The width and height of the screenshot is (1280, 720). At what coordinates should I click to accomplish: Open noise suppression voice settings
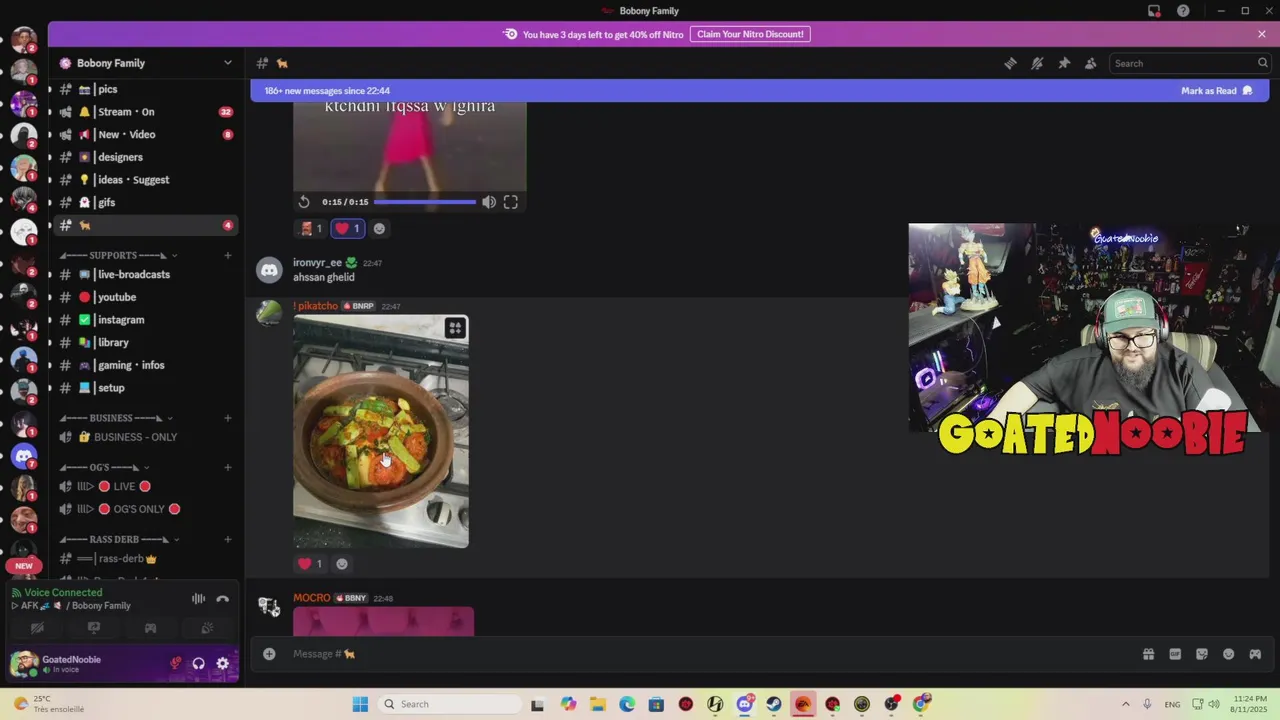[x=198, y=599]
